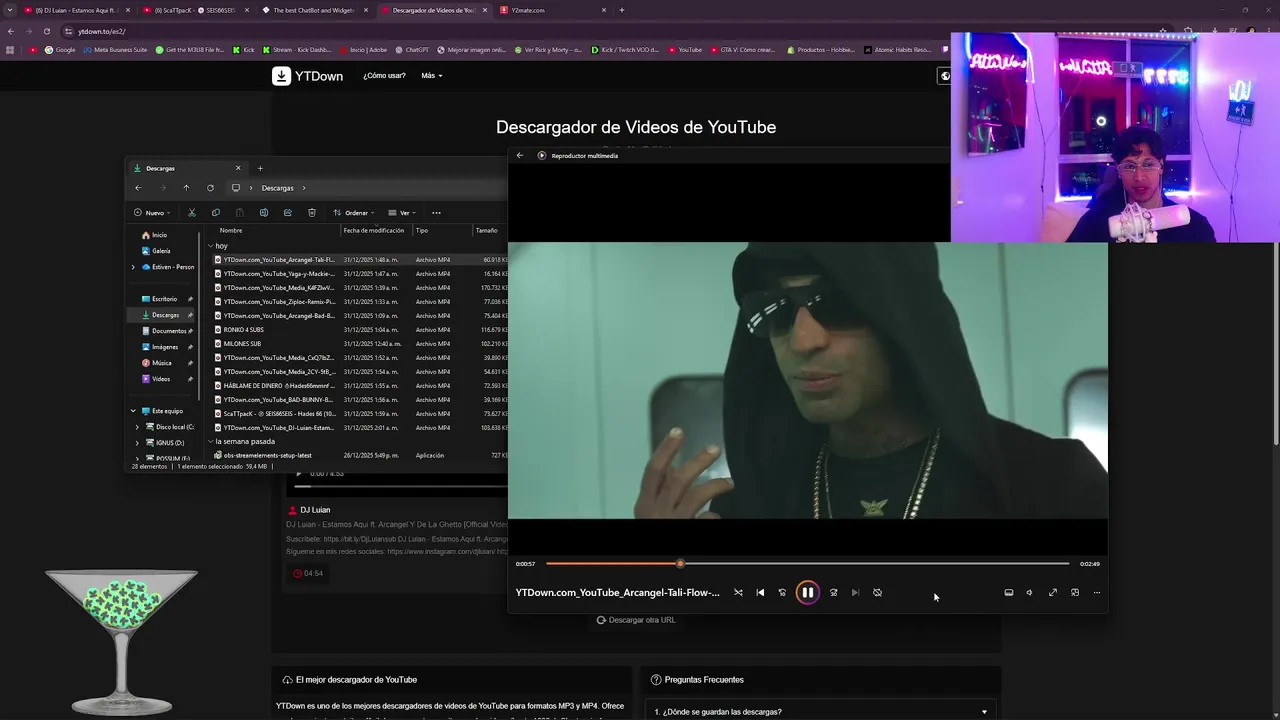Open Videos from the Explorer sidebar
Screen dimensions: 1280x720
click(x=156, y=379)
